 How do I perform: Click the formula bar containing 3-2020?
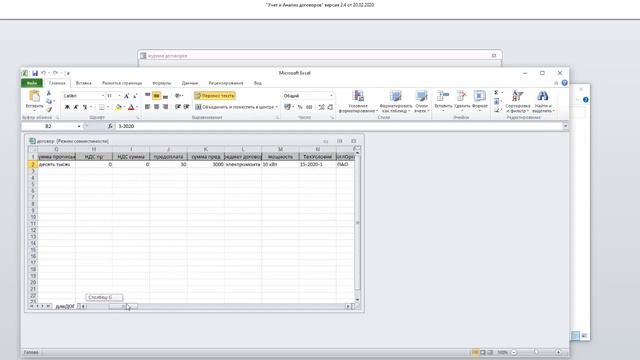pos(339,127)
